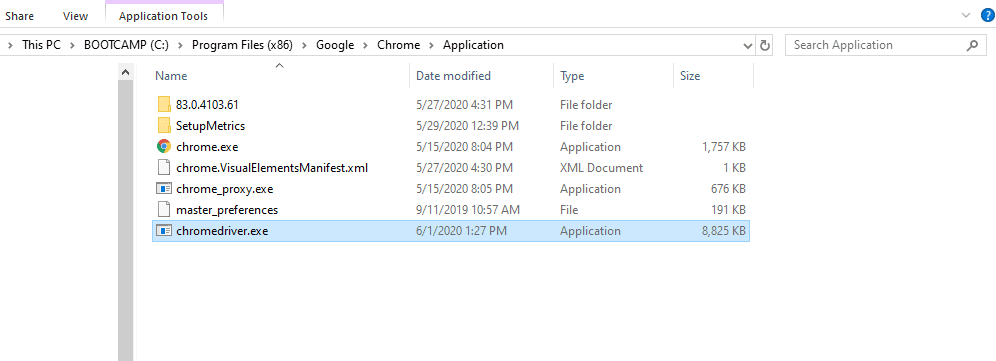Click the chromedriver.exe application icon
The width and height of the screenshot is (996, 361).
164,231
